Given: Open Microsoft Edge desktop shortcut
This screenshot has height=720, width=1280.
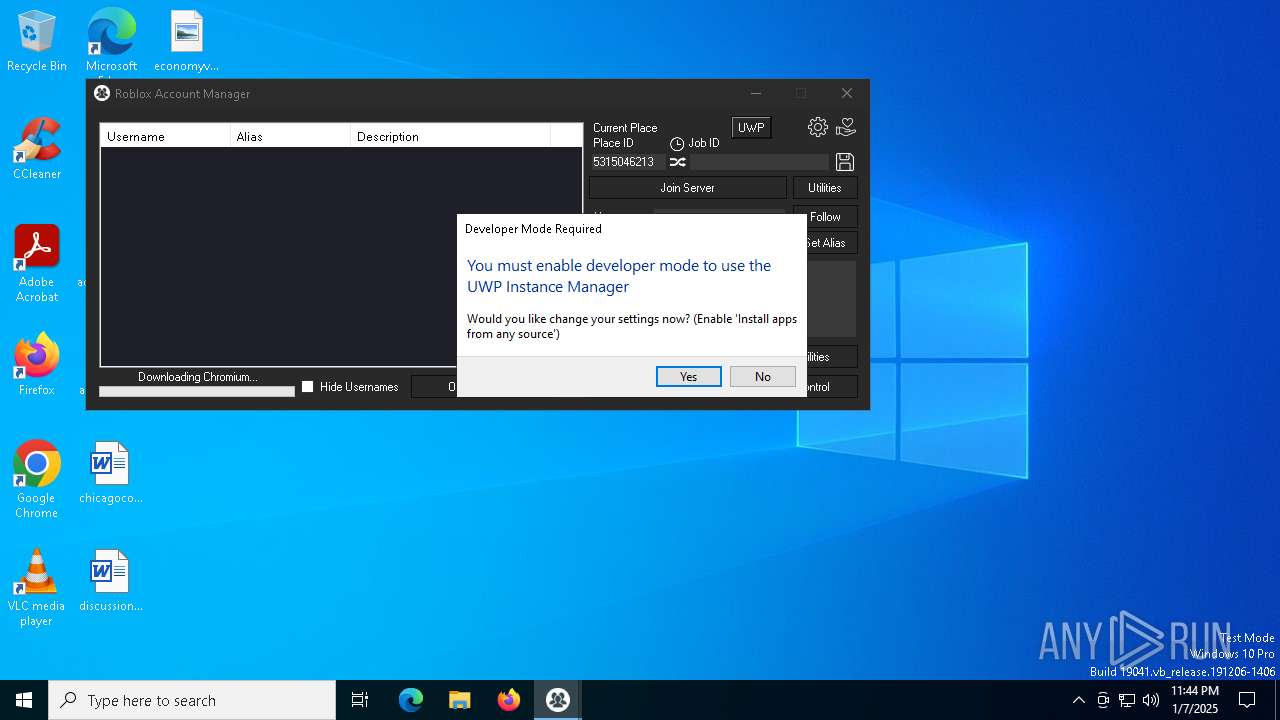Looking at the screenshot, I should tap(111, 41).
